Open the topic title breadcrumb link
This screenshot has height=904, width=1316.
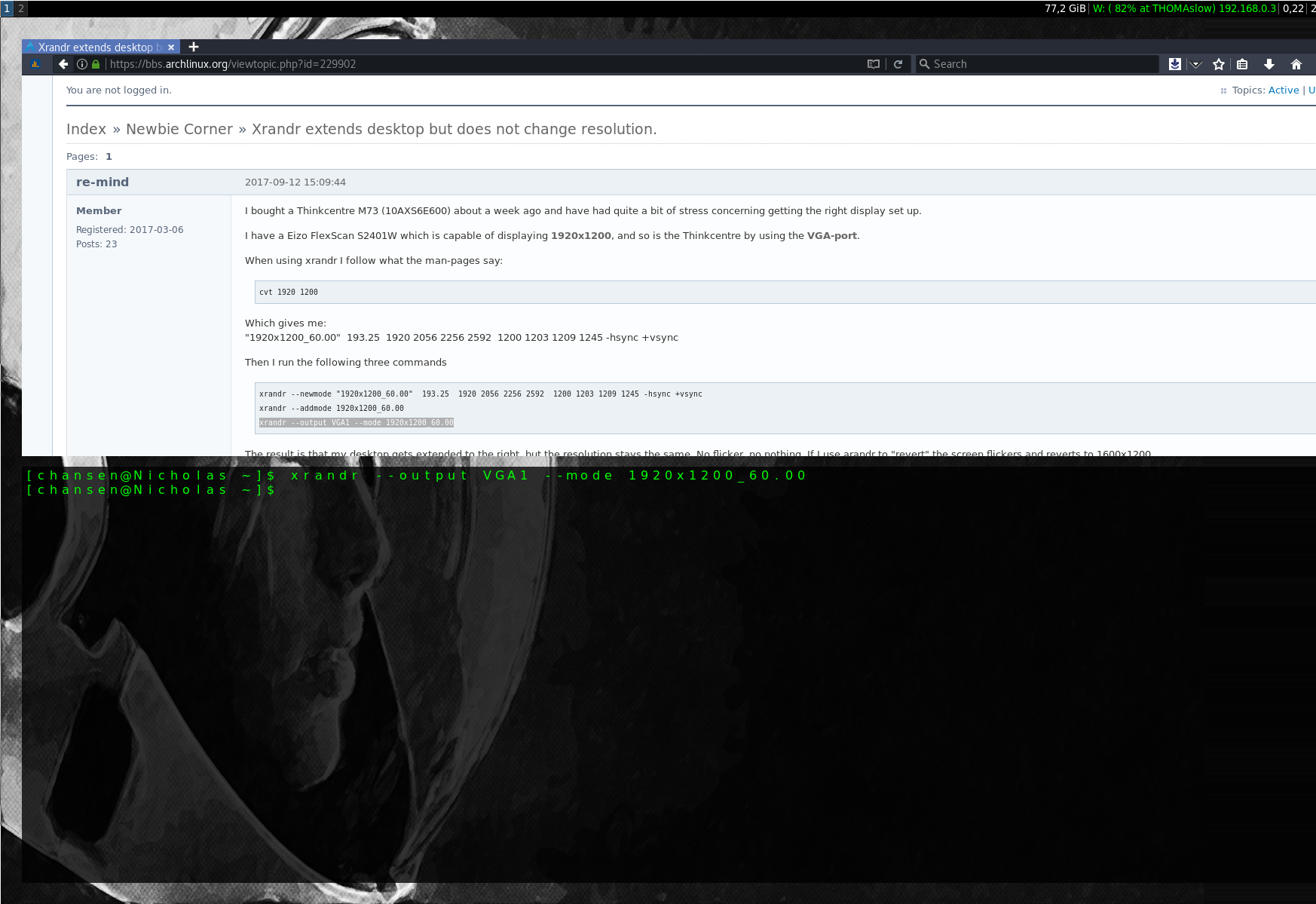point(454,129)
